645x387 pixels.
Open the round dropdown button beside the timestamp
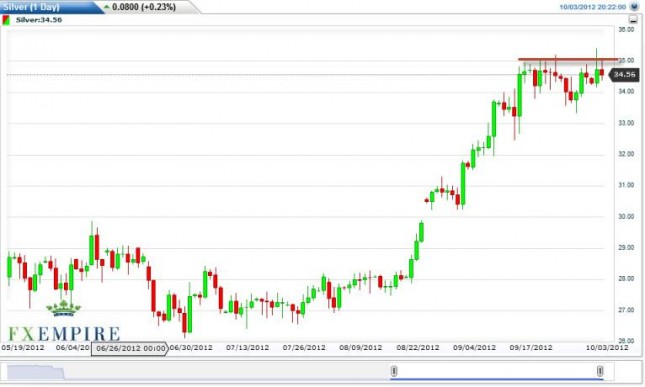click(634, 7)
